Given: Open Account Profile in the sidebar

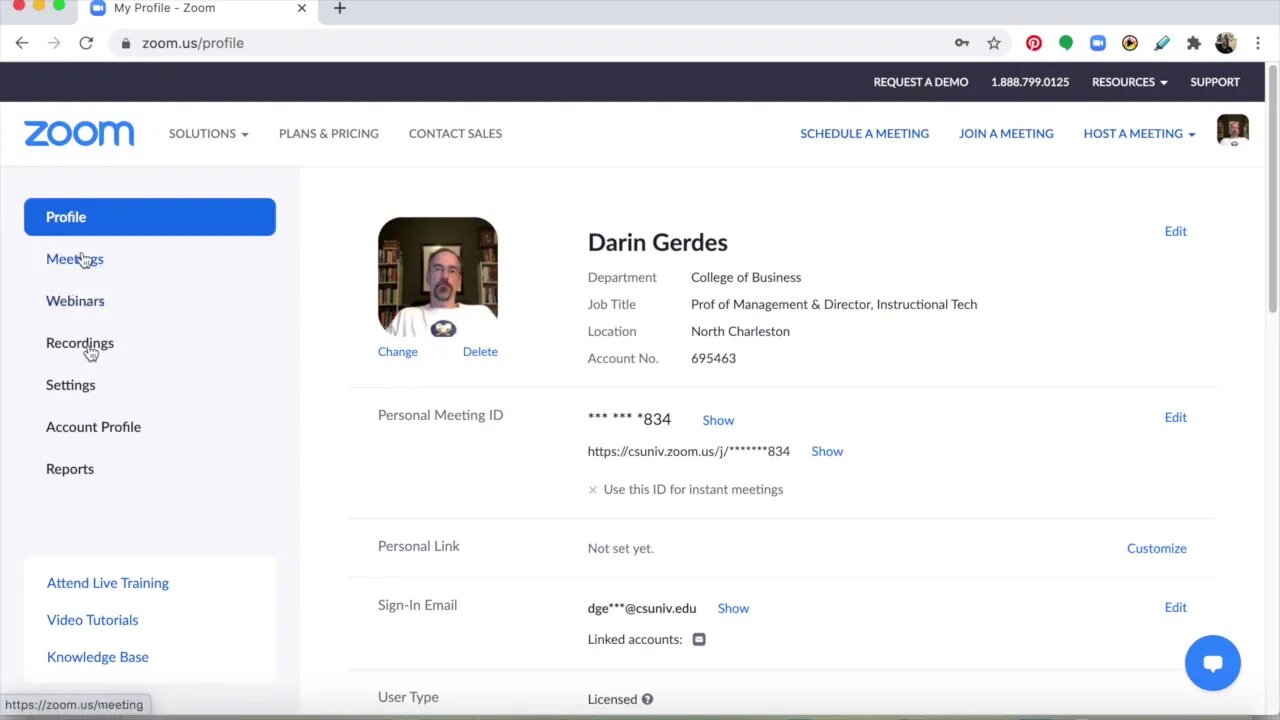Looking at the screenshot, I should tap(93, 427).
